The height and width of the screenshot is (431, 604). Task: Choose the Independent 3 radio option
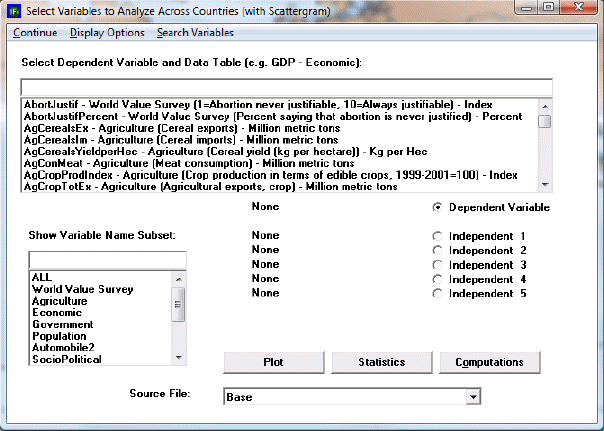click(437, 264)
